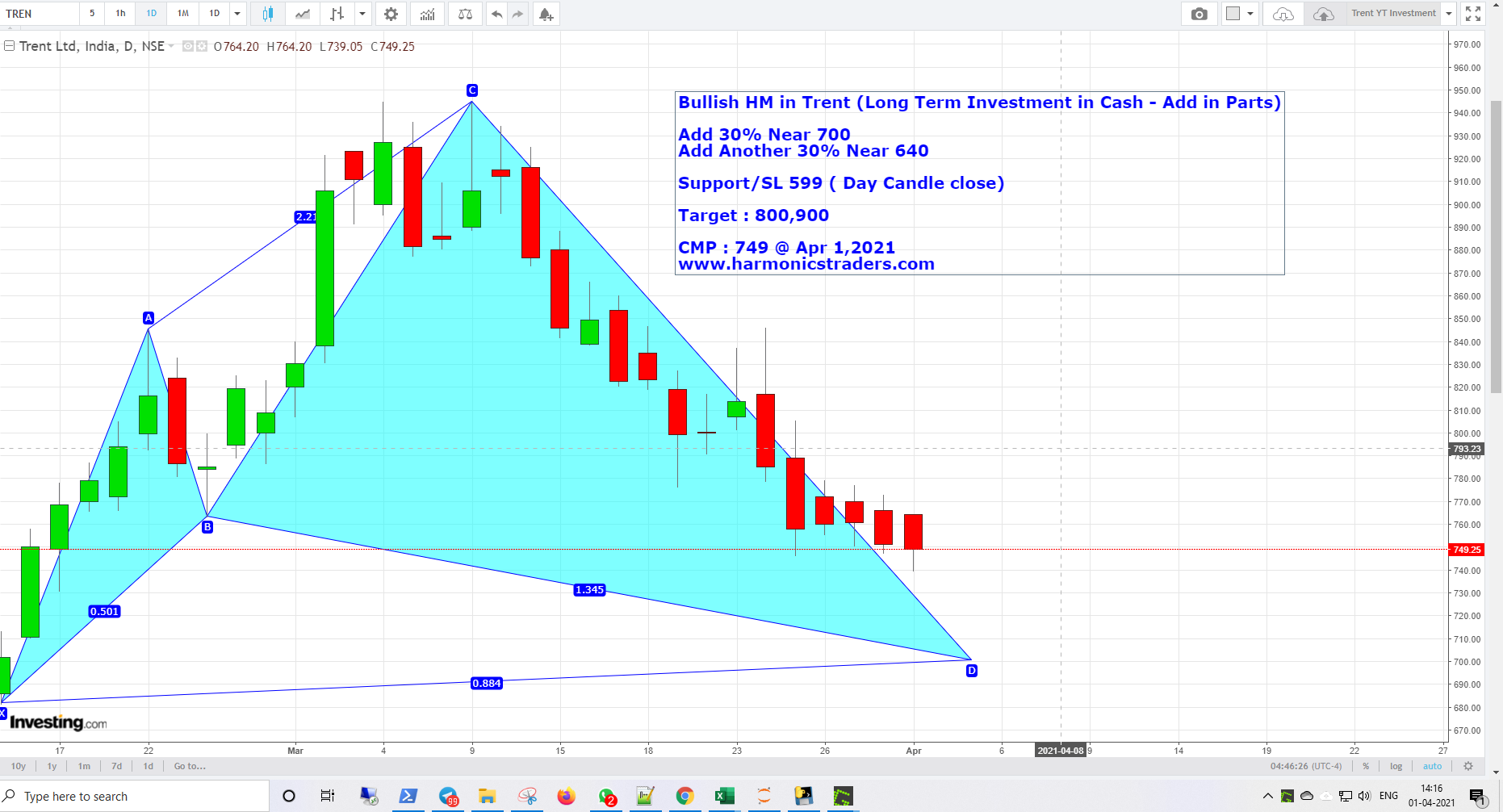
Task: Switch to the line chart style
Action: tap(302, 14)
